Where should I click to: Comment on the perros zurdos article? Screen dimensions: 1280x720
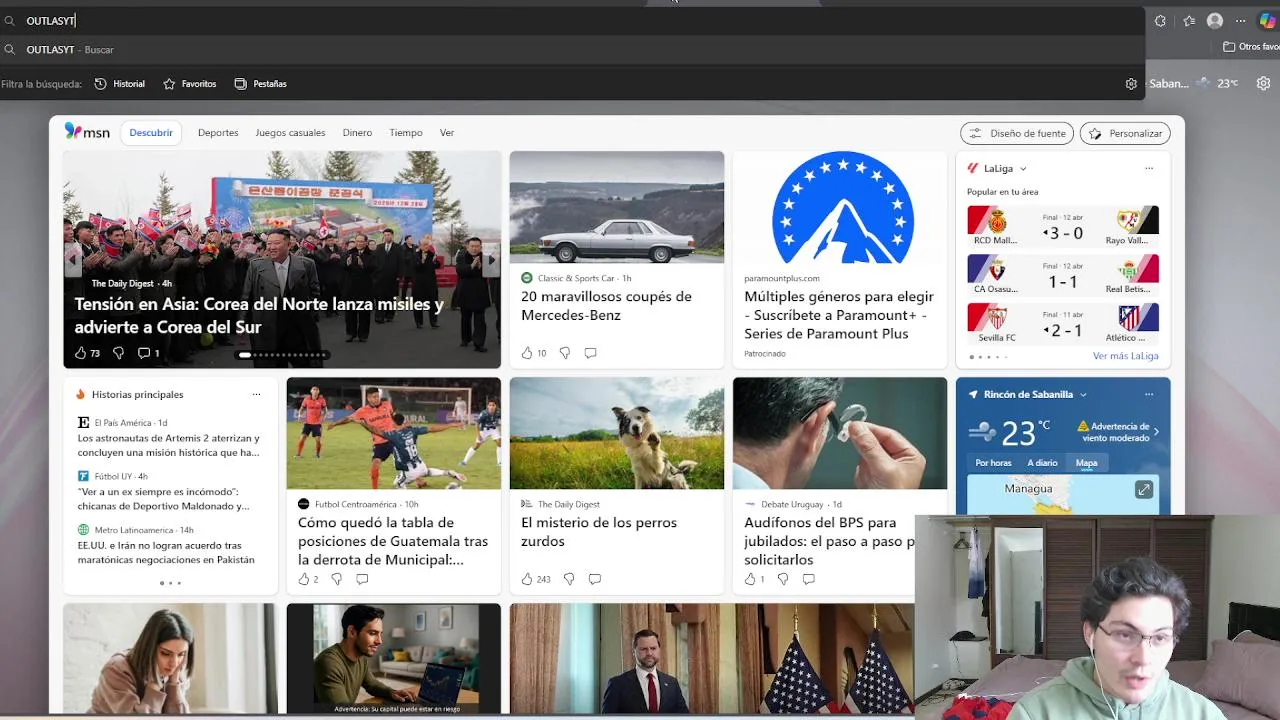pos(594,579)
